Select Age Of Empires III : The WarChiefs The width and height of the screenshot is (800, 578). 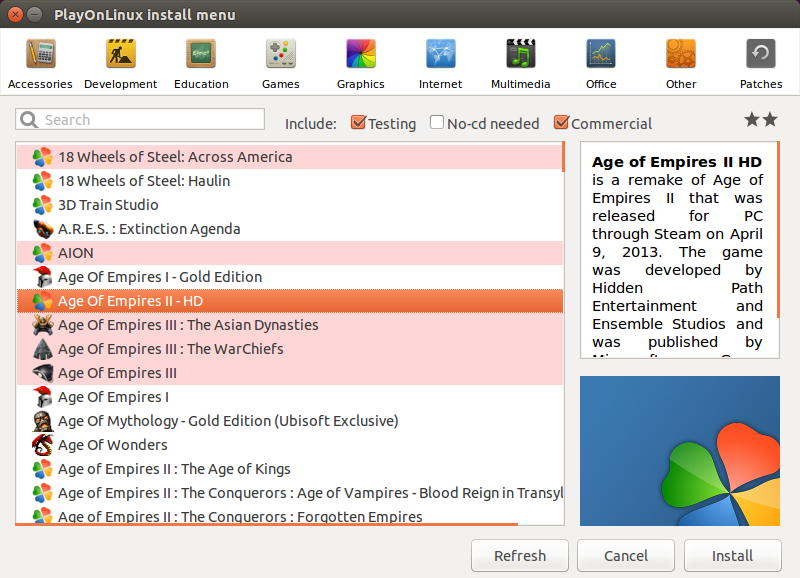point(290,349)
